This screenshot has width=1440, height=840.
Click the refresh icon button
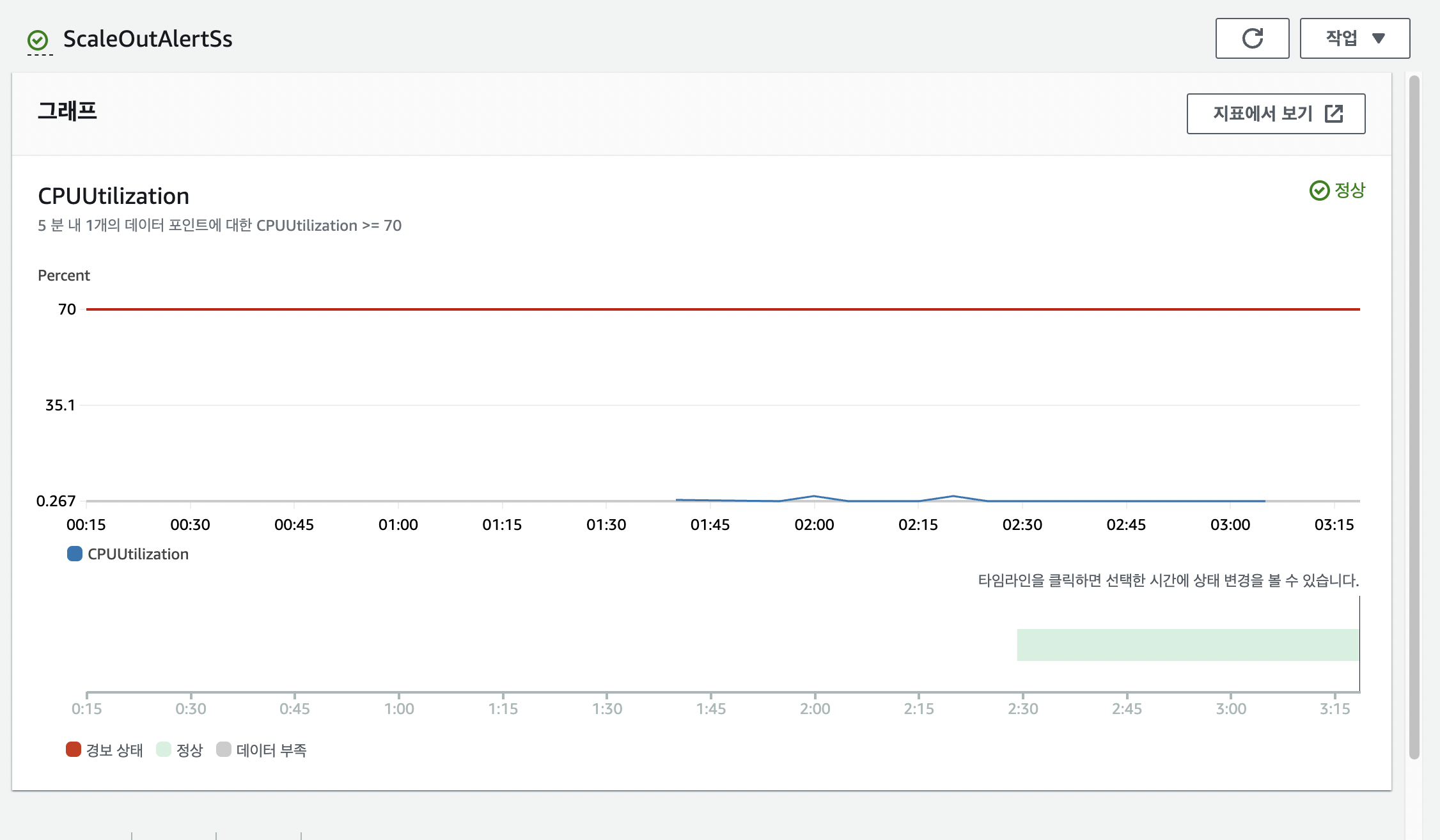pyautogui.click(x=1252, y=38)
